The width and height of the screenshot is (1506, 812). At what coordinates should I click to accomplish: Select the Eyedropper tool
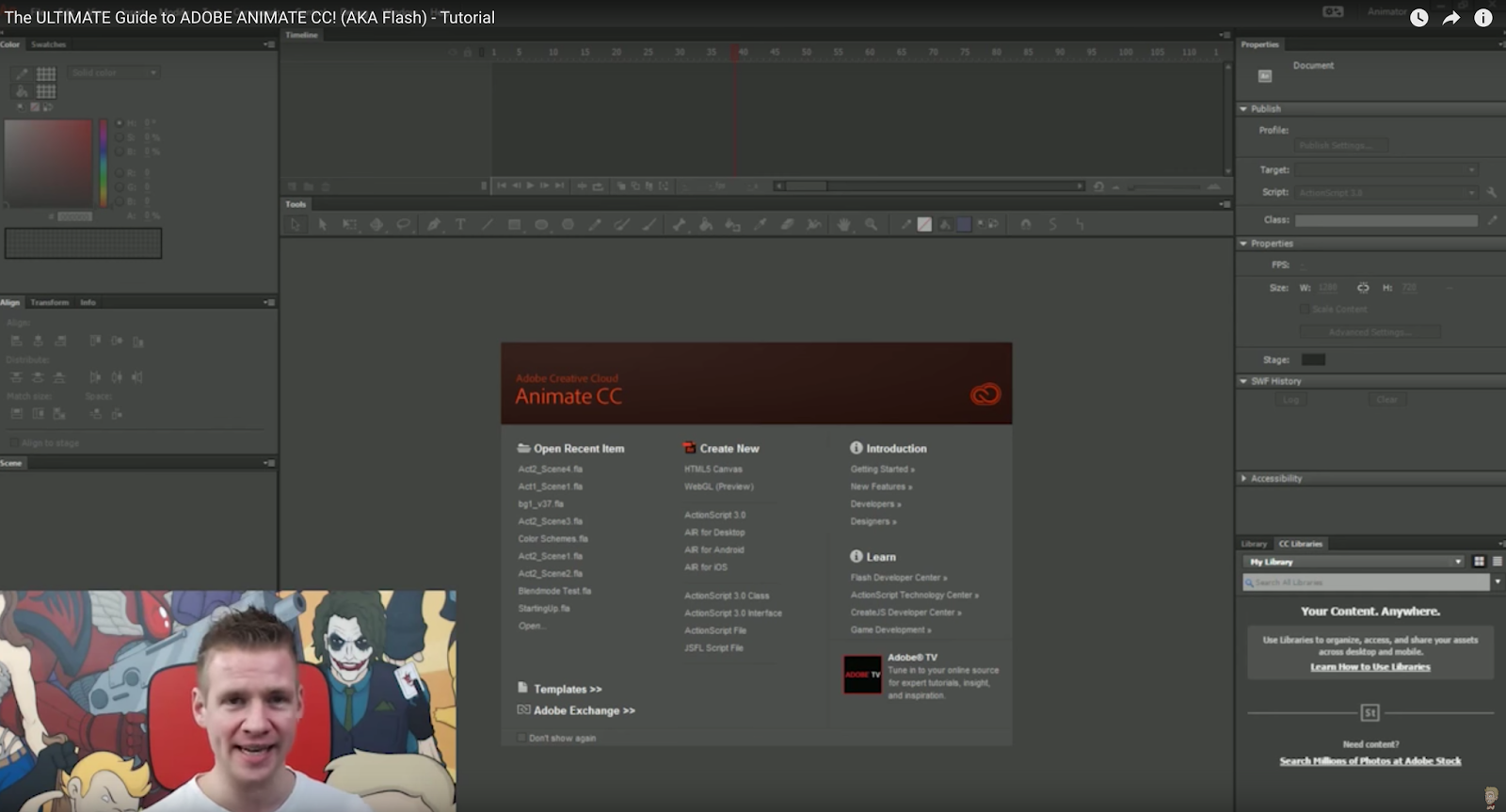tap(761, 224)
